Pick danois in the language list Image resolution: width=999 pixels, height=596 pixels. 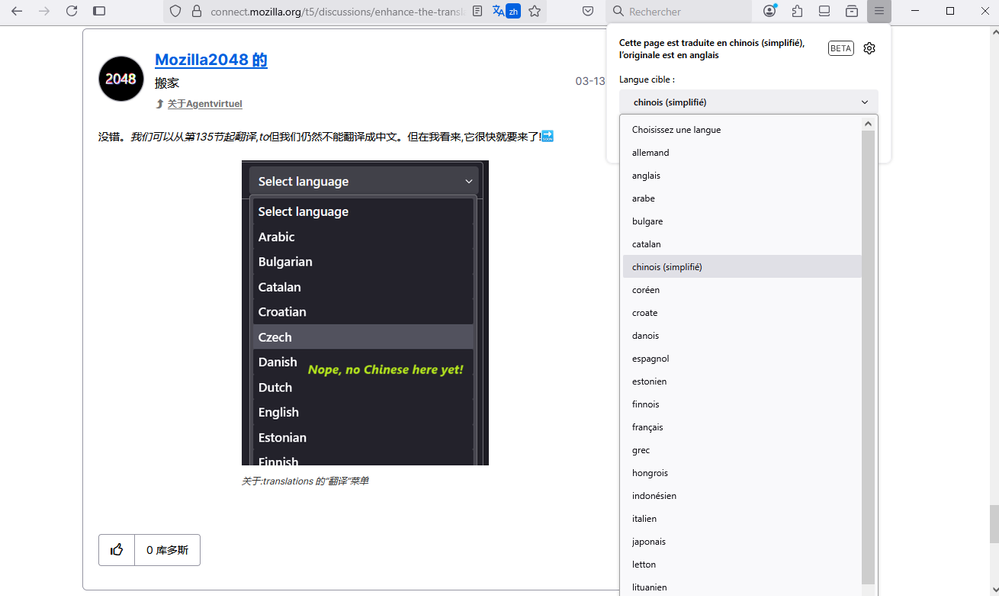click(x=742, y=336)
